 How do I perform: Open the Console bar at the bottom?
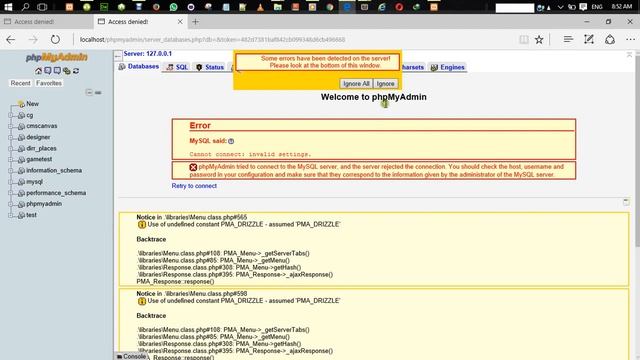coord(131,356)
